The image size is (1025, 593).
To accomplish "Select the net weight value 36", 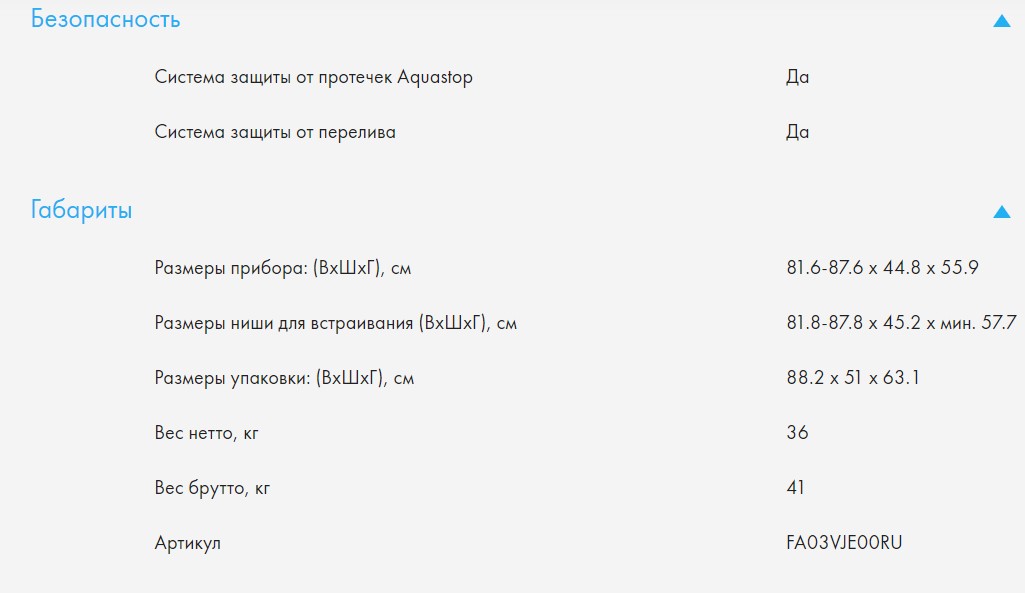I will (797, 433).
